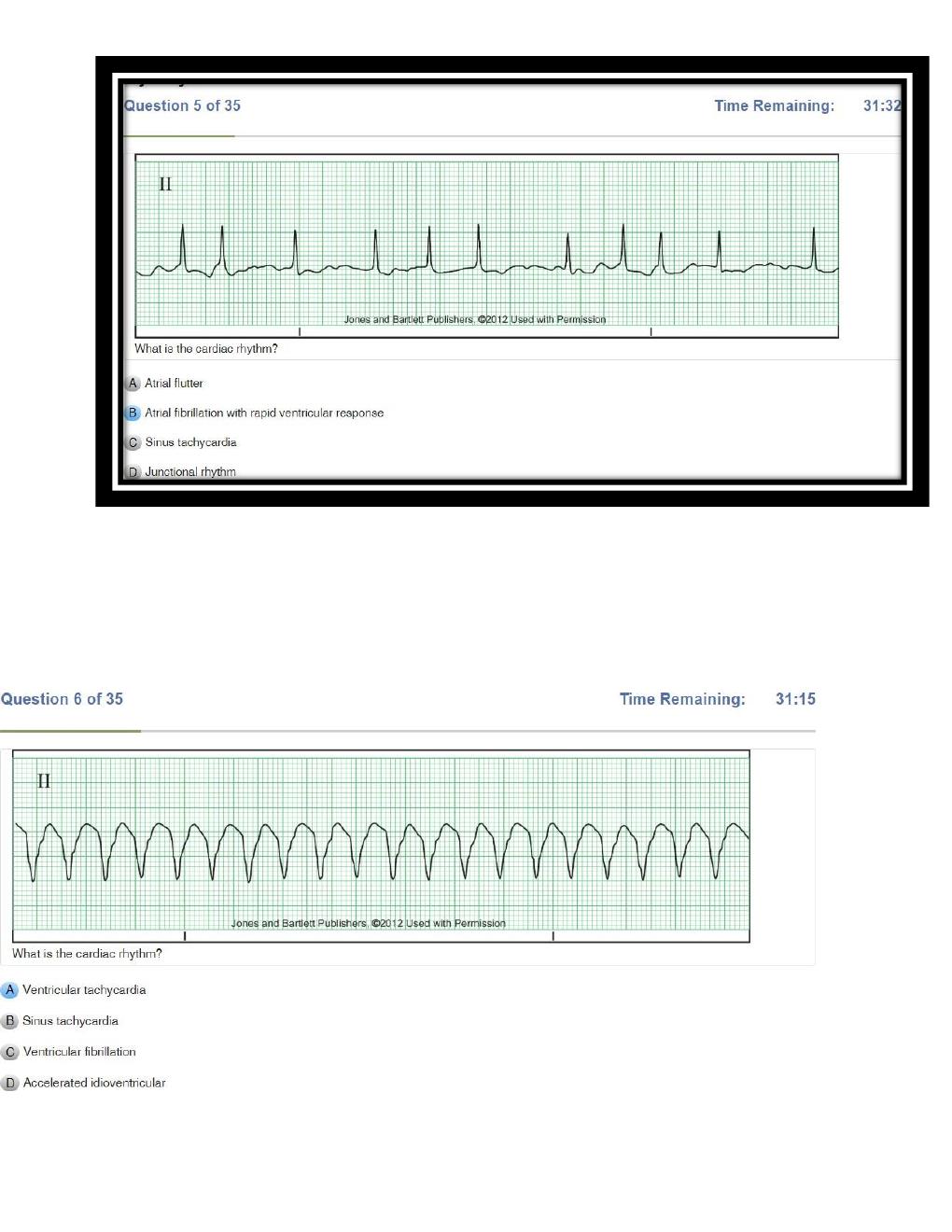Click Jones and Bartlett credit on Question 6 strip

click(x=369, y=923)
